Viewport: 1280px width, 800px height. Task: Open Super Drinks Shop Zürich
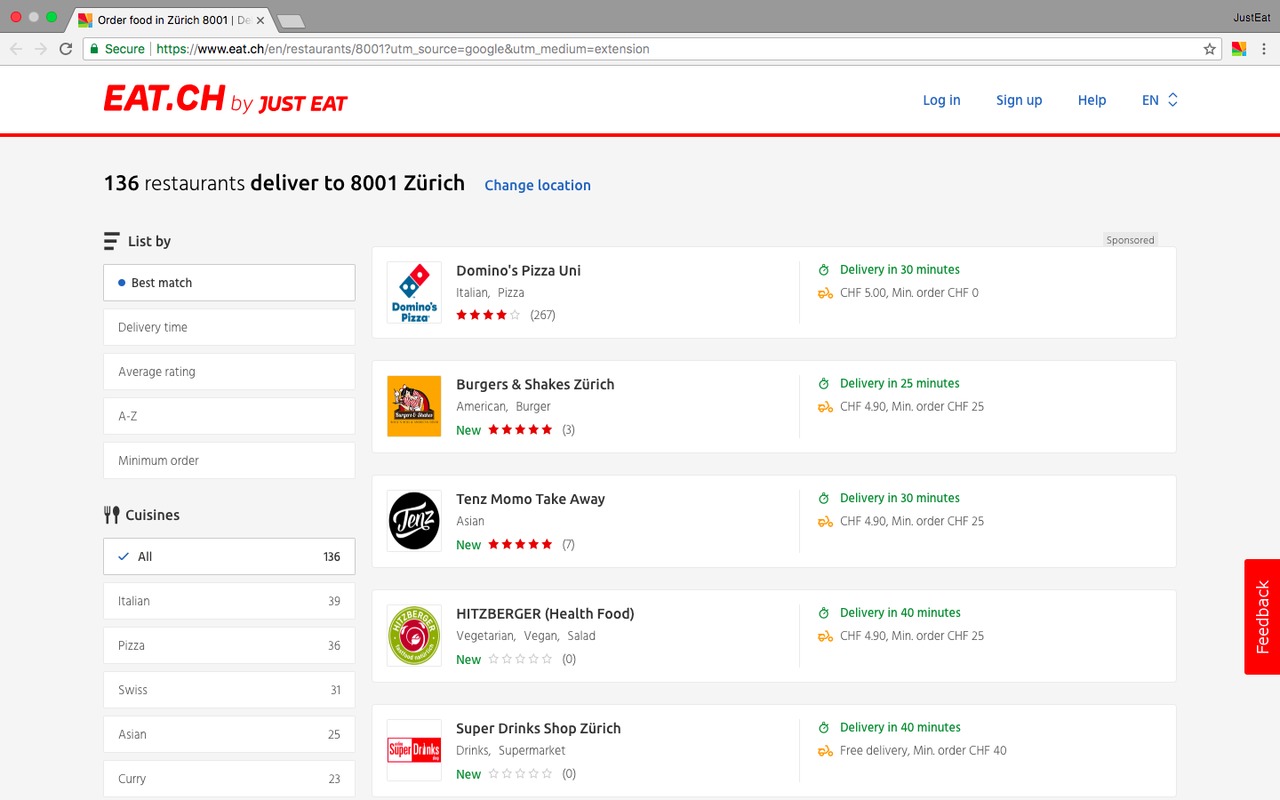tap(538, 728)
